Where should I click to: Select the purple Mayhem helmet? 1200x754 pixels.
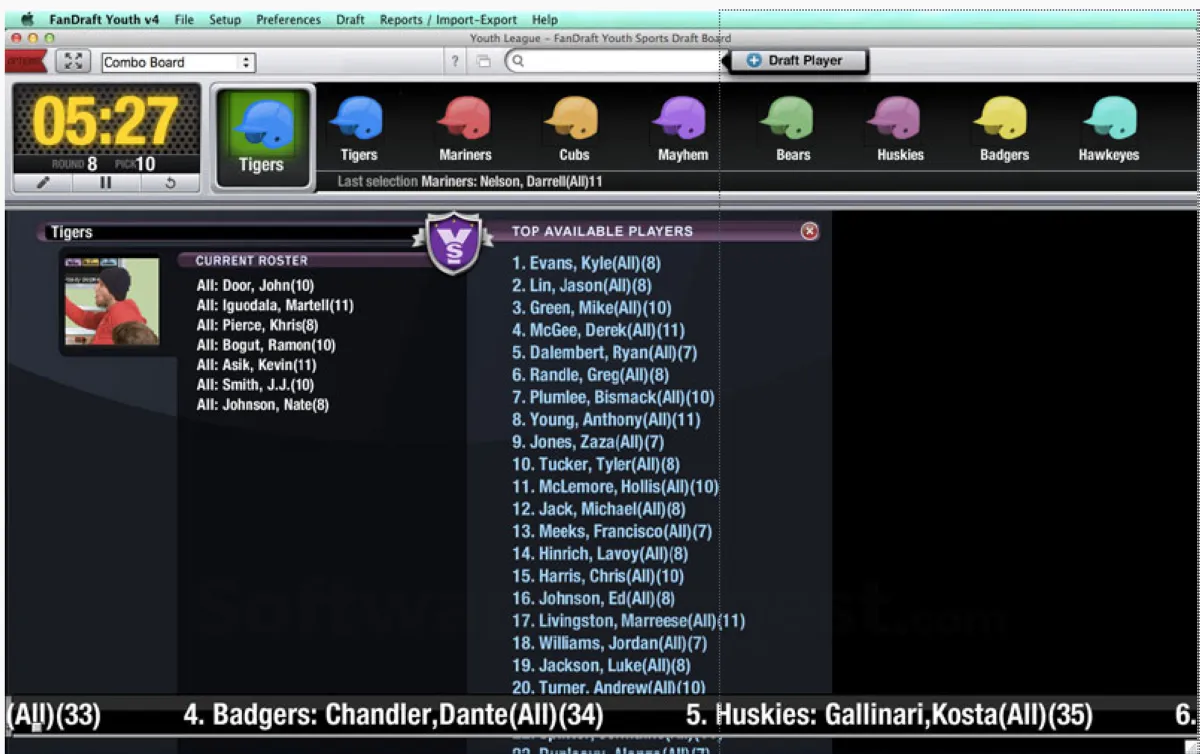[680, 118]
